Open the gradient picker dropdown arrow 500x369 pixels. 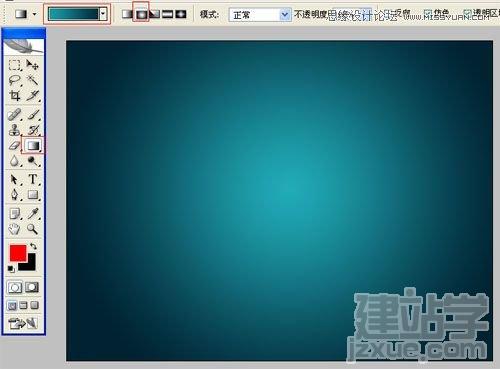point(103,14)
